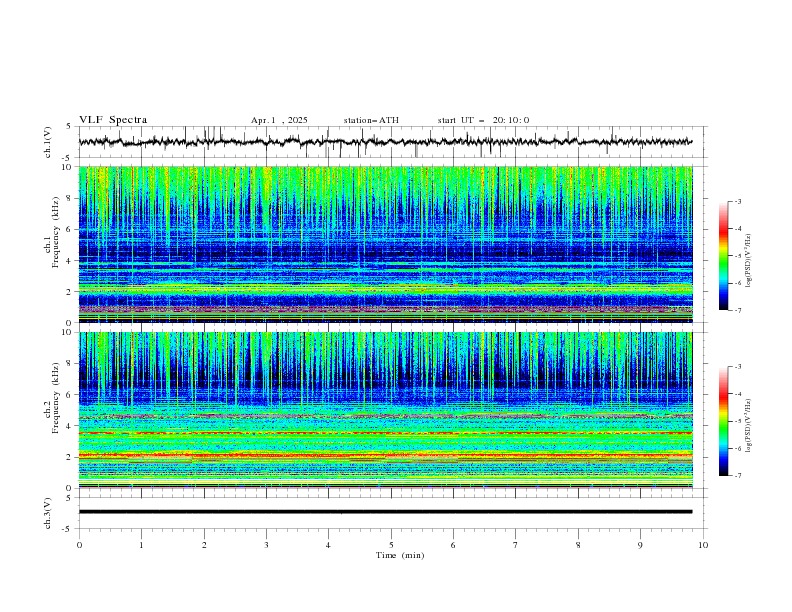The image size is (792, 612).
Task: Click the "-7" tick on the ch.2 color bar
Action: pos(738,476)
